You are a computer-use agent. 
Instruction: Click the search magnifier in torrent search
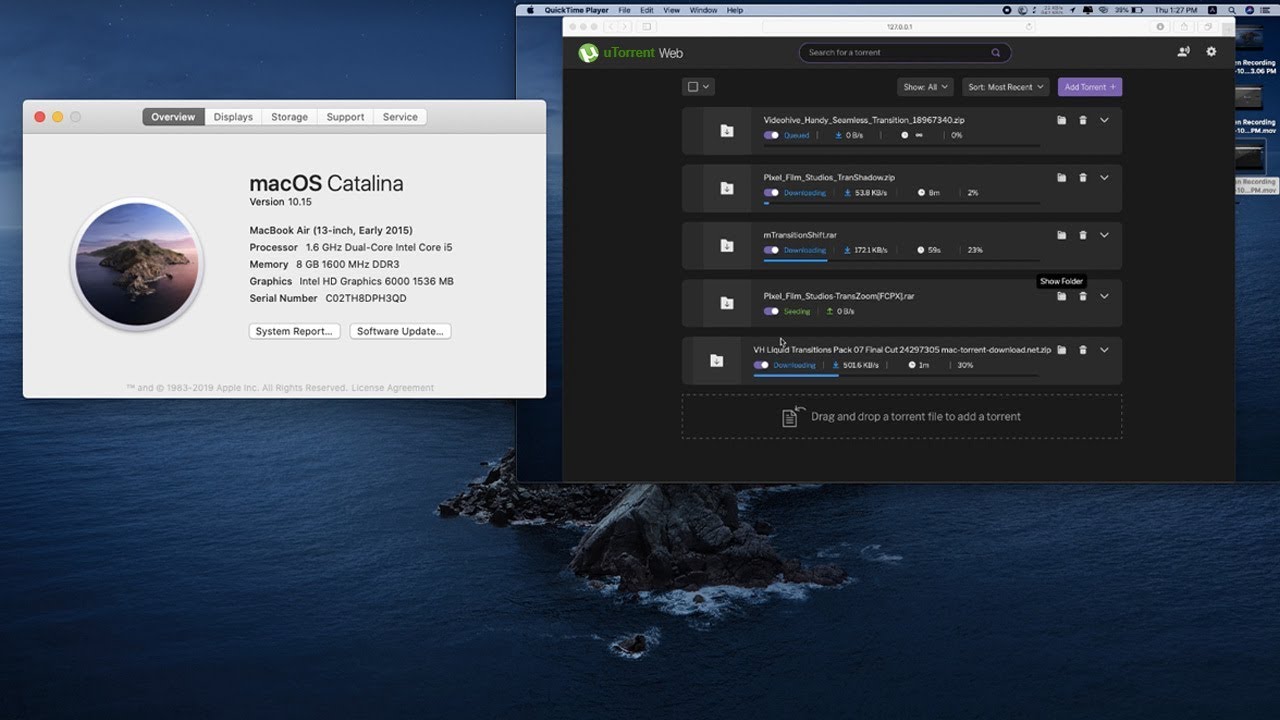pos(996,53)
